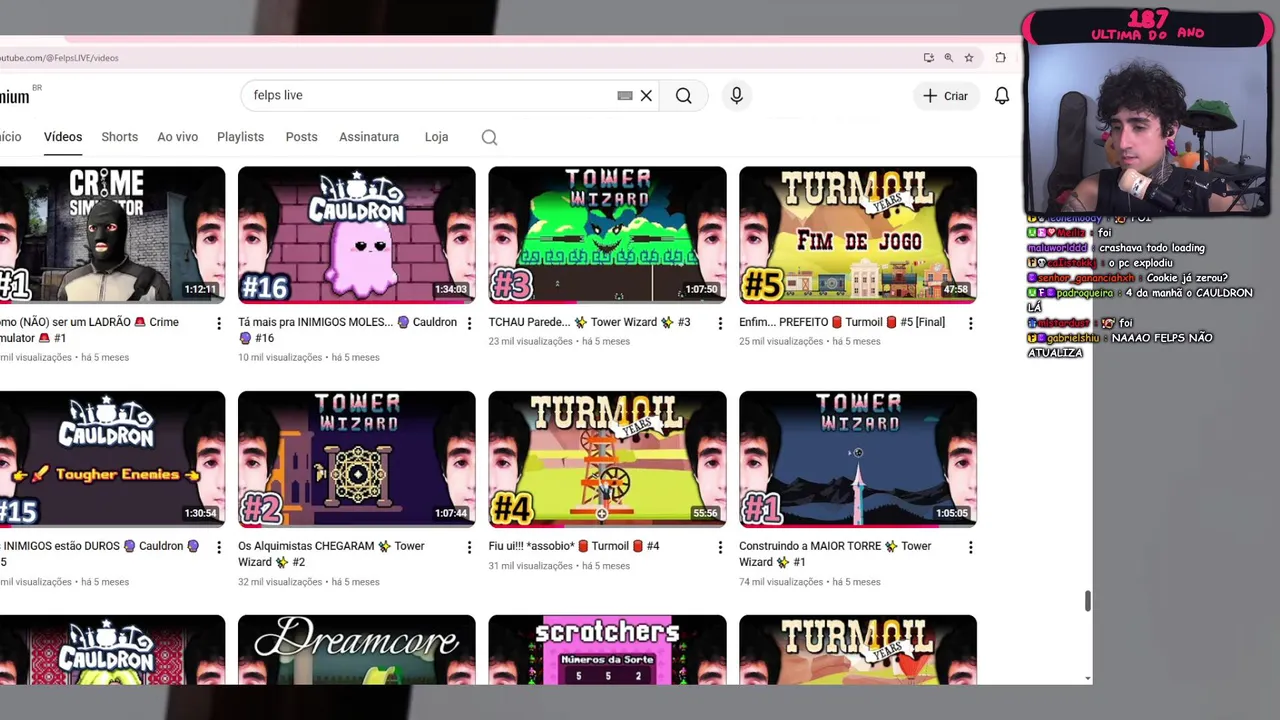1280x720 pixels.
Task: Click the Criar button
Action: pyautogui.click(x=945, y=96)
